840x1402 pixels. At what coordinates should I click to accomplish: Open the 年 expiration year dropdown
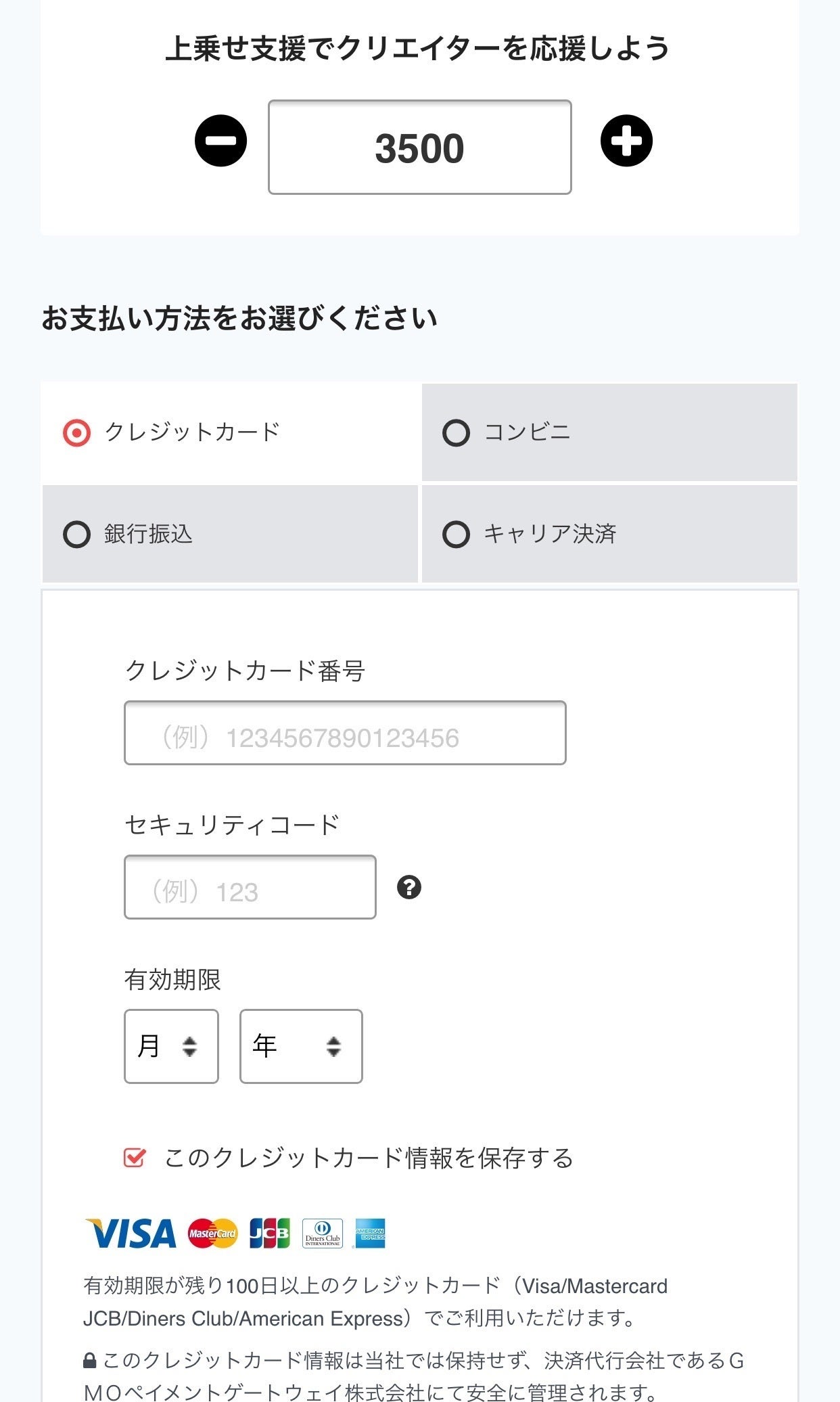click(301, 1046)
